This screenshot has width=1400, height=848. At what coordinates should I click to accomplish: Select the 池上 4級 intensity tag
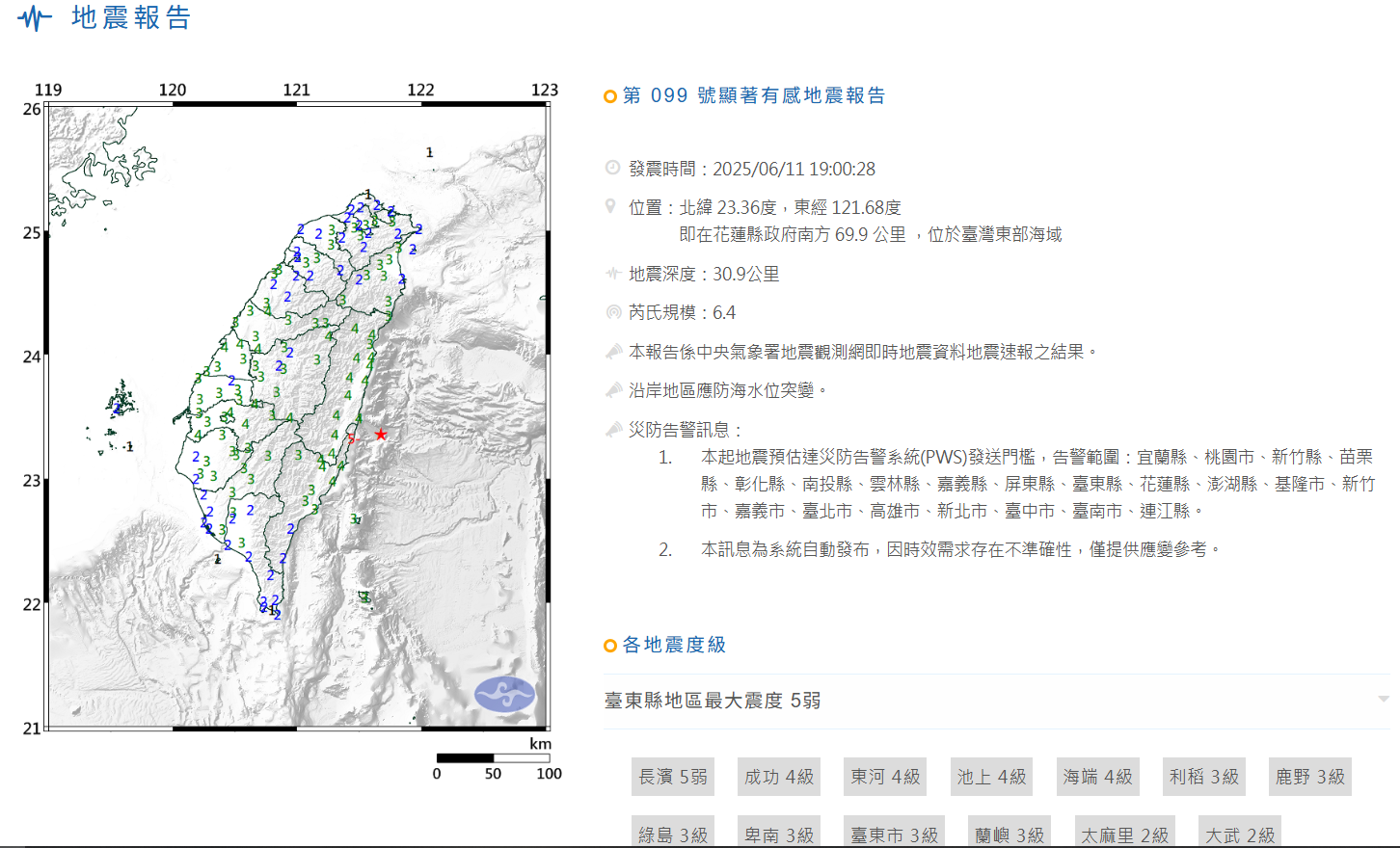click(x=991, y=777)
